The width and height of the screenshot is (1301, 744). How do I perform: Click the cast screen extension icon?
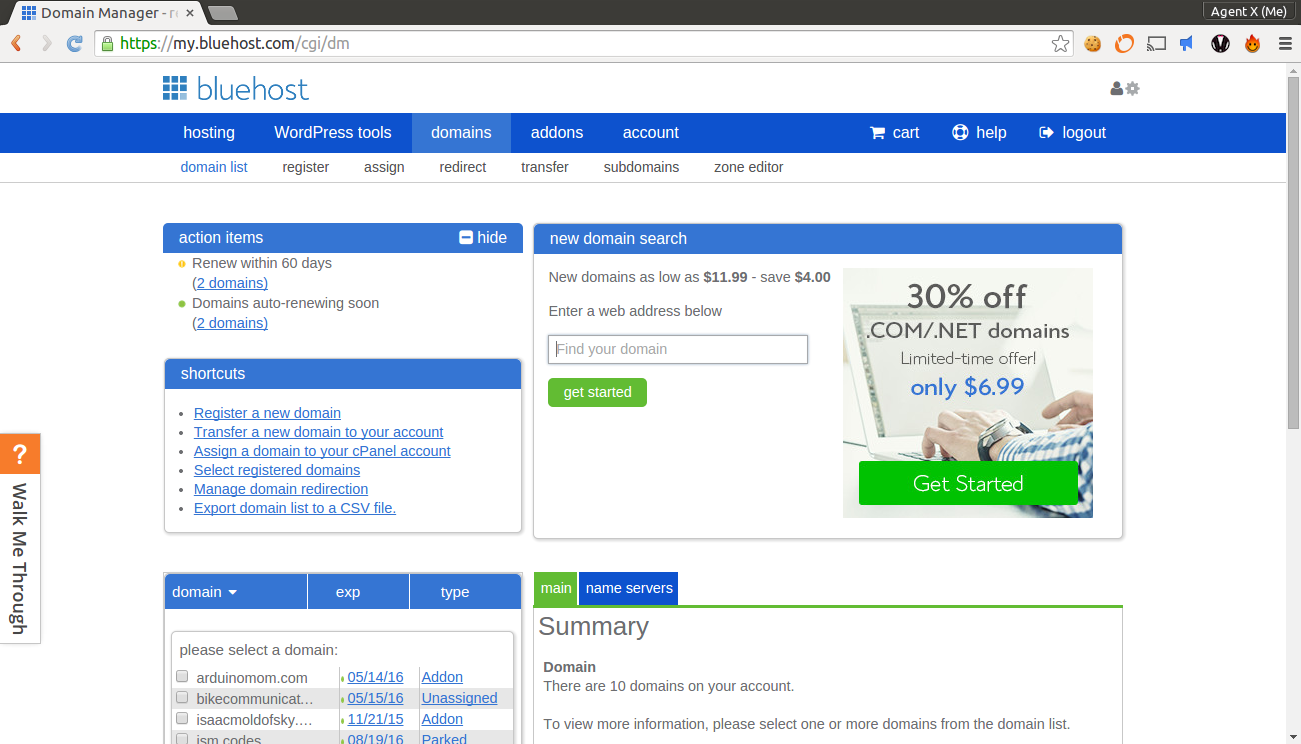[1156, 43]
